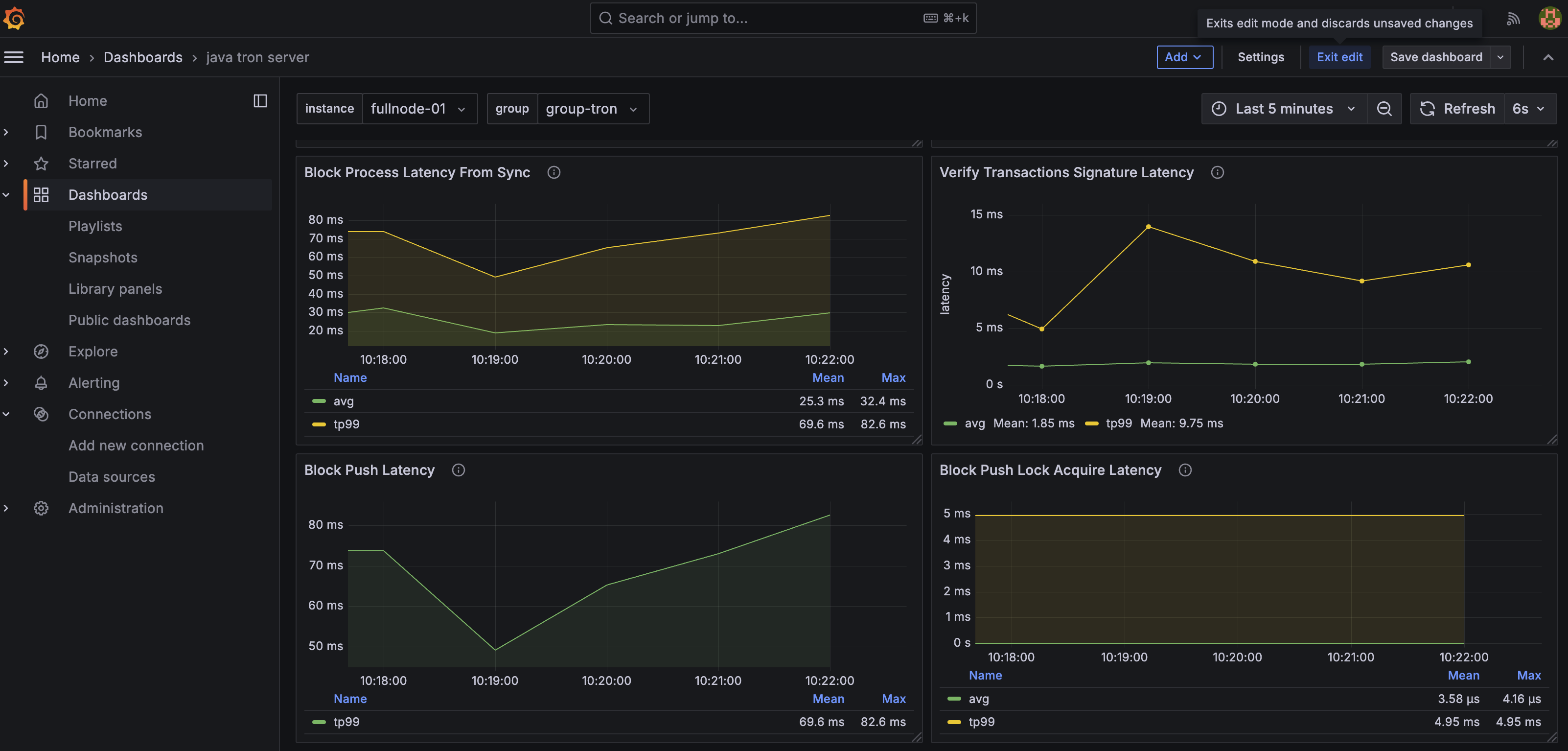Click the Dashboards breadcrumb link
Viewport: 1568px width, 751px height.
click(x=143, y=57)
